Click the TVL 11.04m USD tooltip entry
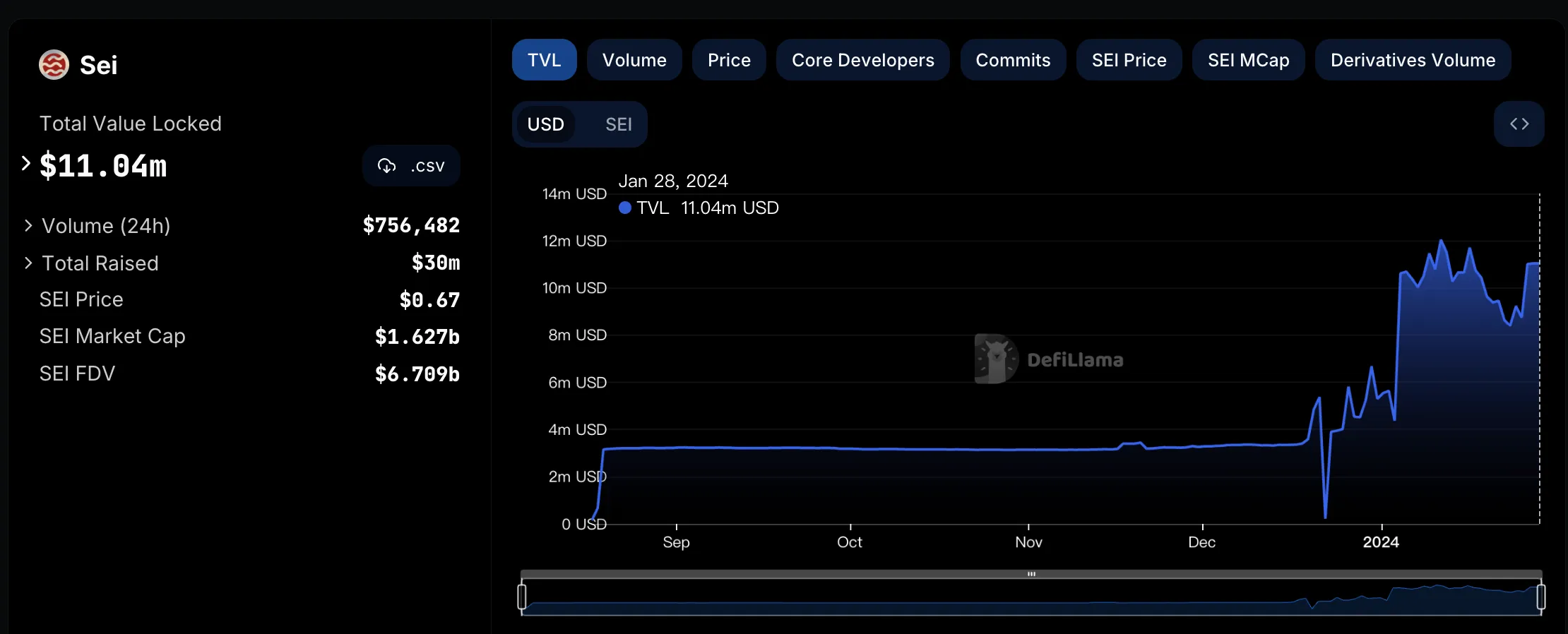The height and width of the screenshot is (634, 1568). pyautogui.click(x=699, y=208)
